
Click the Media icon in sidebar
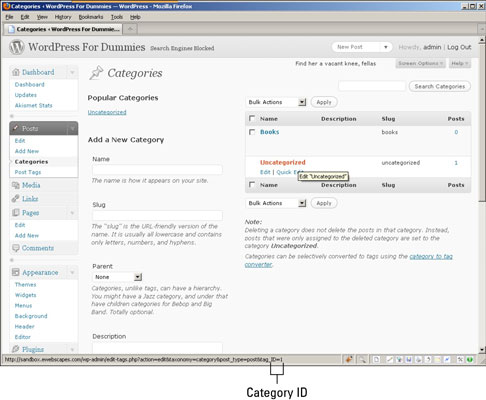pyautogui.click(x=16, y=185)
